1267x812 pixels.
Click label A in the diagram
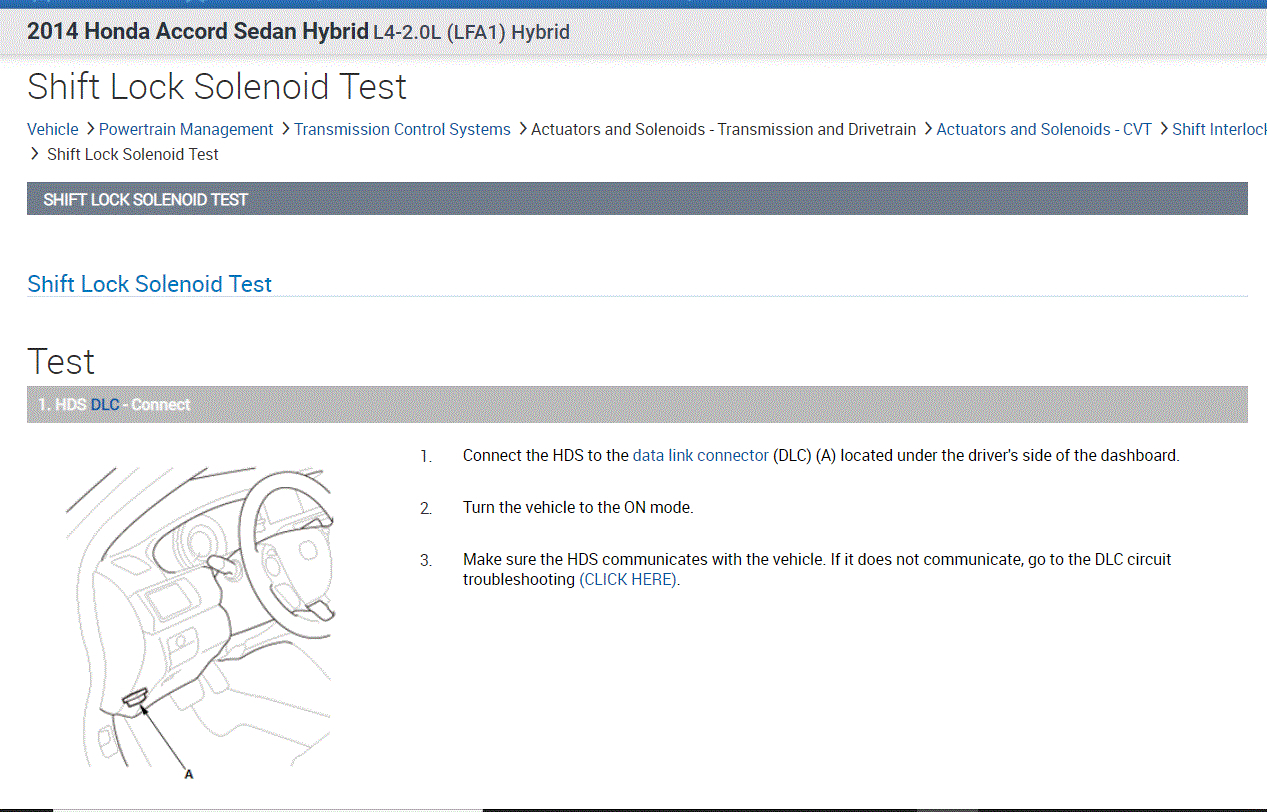[x=188, y=773]
